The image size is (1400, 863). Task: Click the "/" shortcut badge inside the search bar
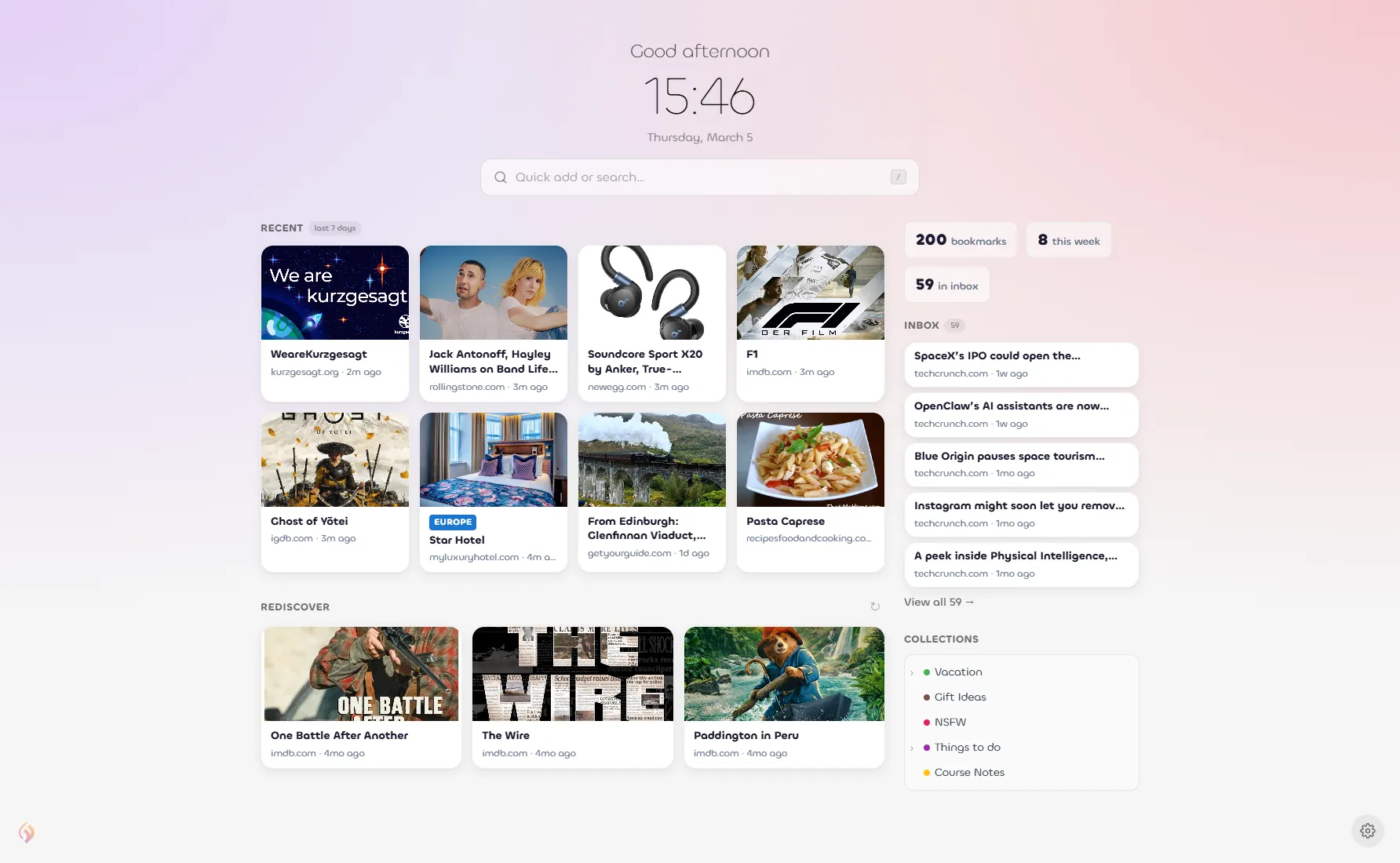[x=897, y=177]
